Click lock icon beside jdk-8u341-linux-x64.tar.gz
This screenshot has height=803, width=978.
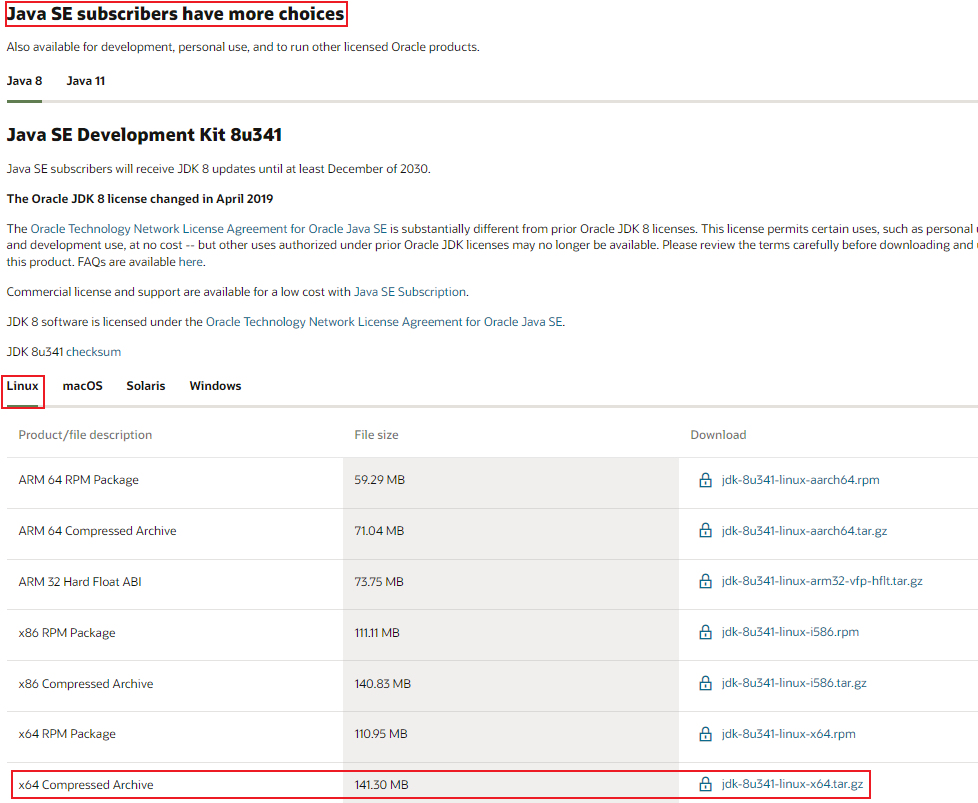point(705,784)
